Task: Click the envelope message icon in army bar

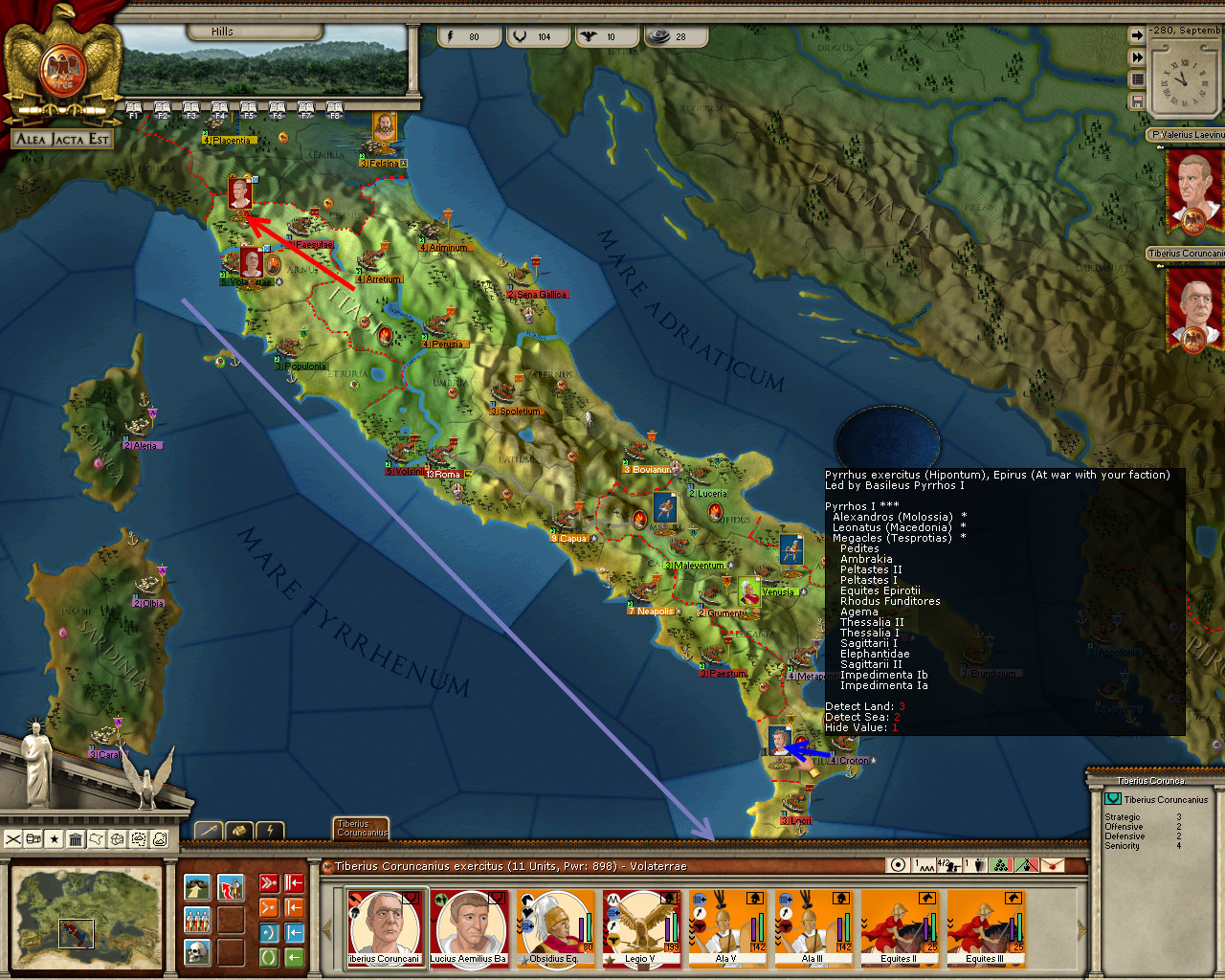Action: point(1053,865)
